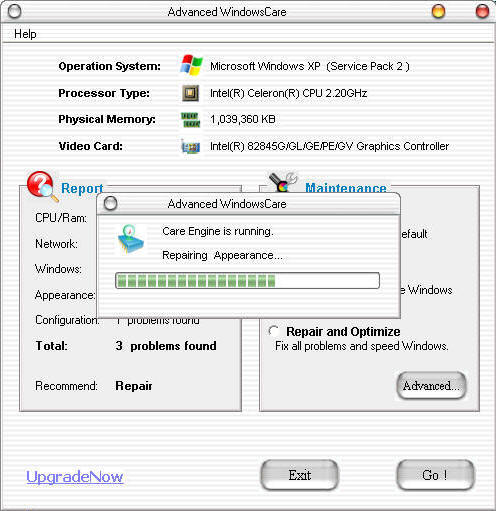496x511 pixels.
Task: Open the Help menu
Action: [x=25, y=34]
